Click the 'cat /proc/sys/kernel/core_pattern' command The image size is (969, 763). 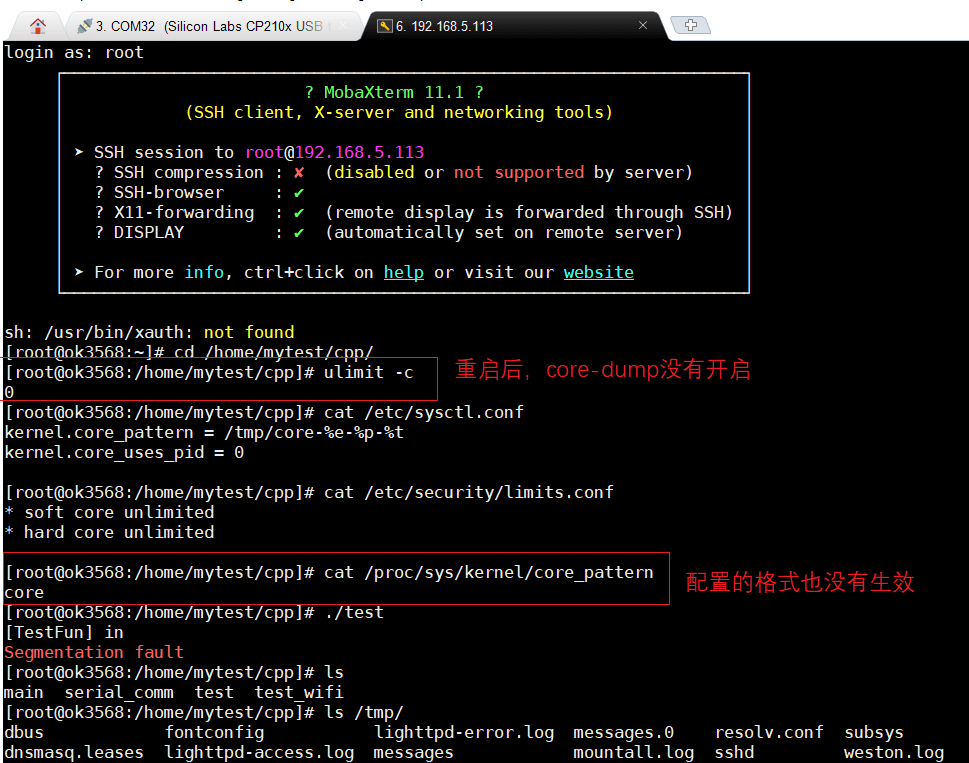[329, 573]
